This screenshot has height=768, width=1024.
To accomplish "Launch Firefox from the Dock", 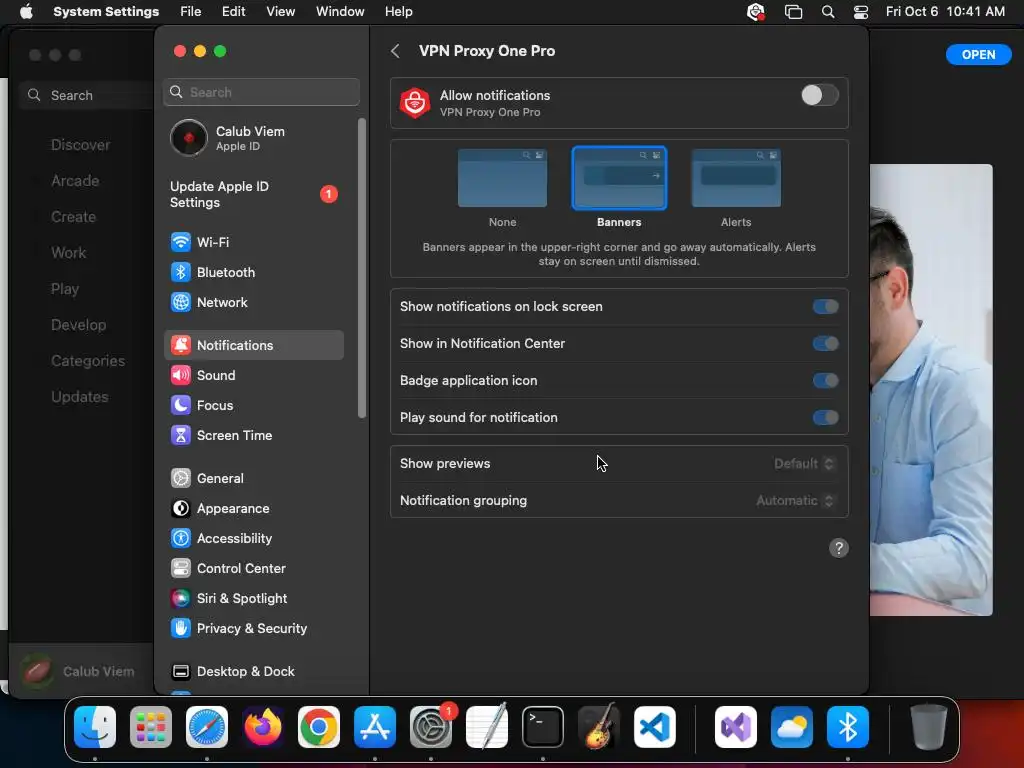I will click(x=263, y=727).
